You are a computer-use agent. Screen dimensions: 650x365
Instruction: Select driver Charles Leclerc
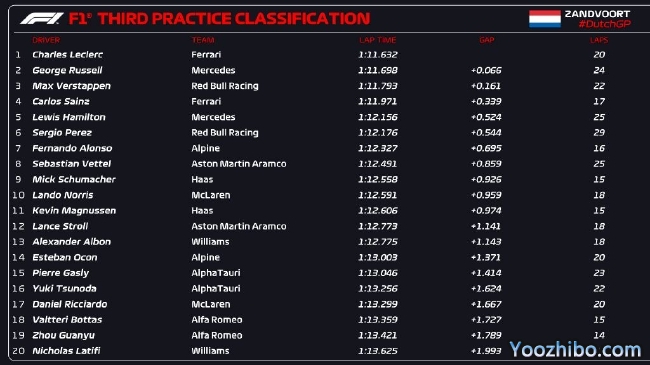click(68, 55)
